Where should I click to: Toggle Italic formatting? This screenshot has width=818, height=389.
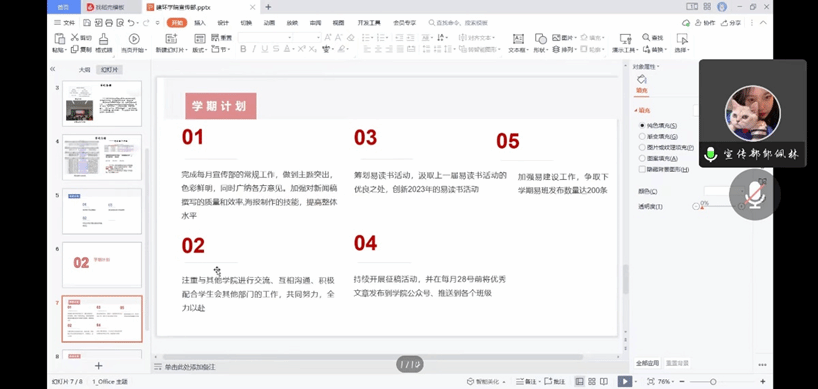pyautogui.click(x=254, y=49)
